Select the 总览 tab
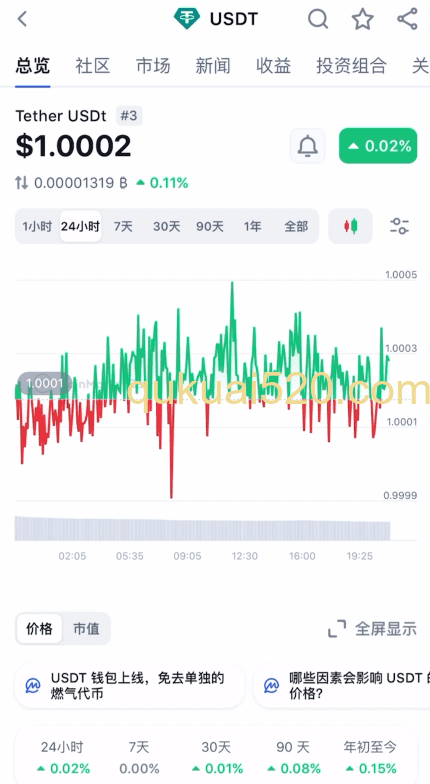 pyautogui.click(x=32, y=66)
